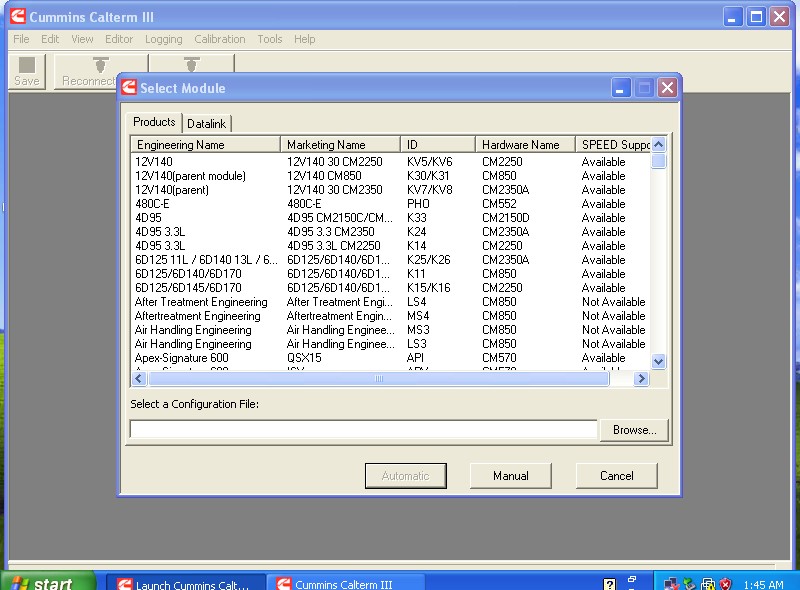Viewport: 800px width, 590px height.
Task: Click the PHO ID cell
Action: click(x=418, y=204)
